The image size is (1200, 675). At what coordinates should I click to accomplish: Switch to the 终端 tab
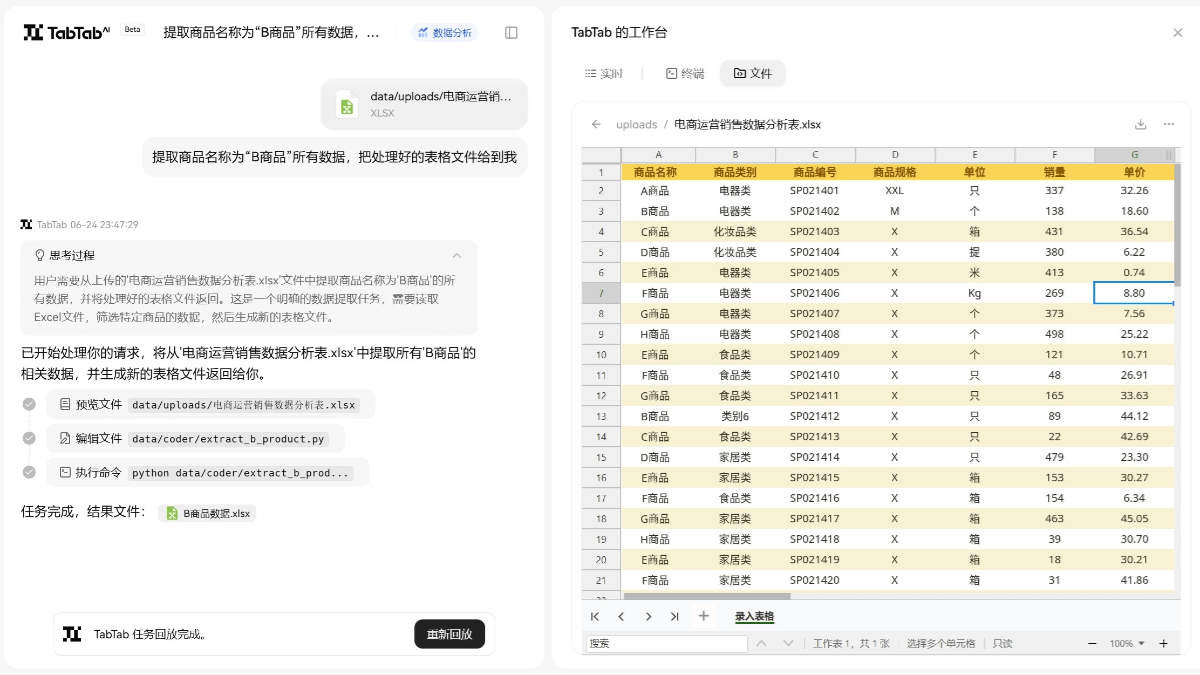coord(684,74)
